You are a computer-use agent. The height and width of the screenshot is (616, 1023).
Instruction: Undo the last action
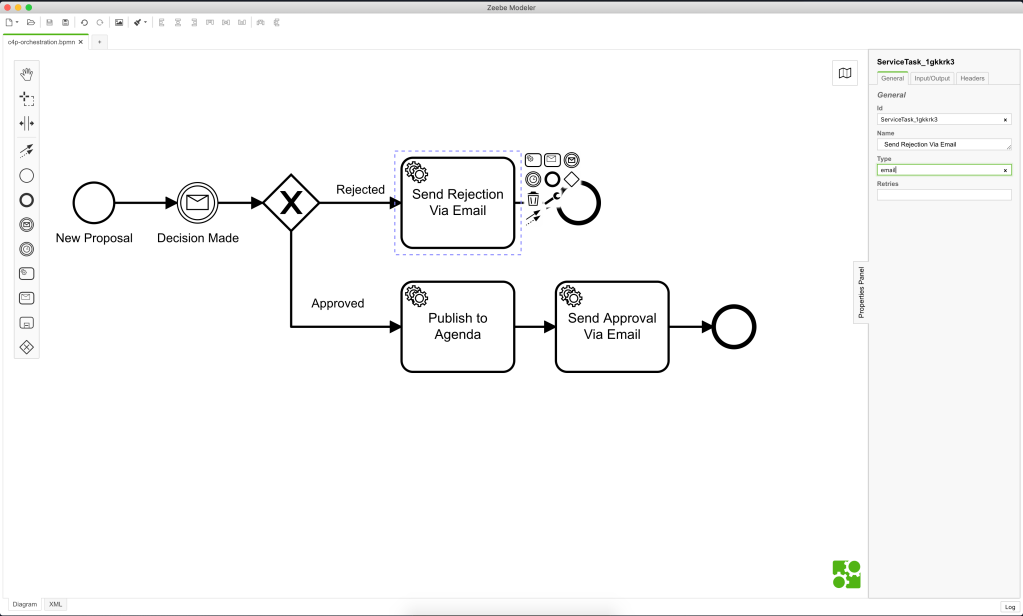(x=84, y=22)
